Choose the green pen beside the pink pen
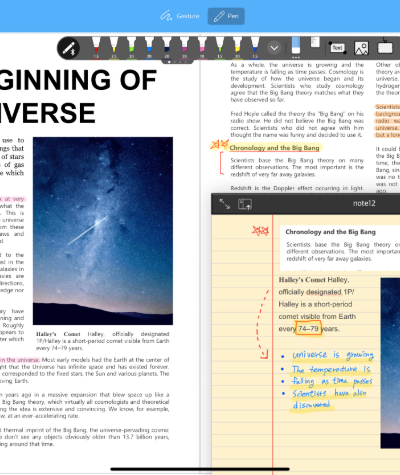 click(x=220, y=48)
